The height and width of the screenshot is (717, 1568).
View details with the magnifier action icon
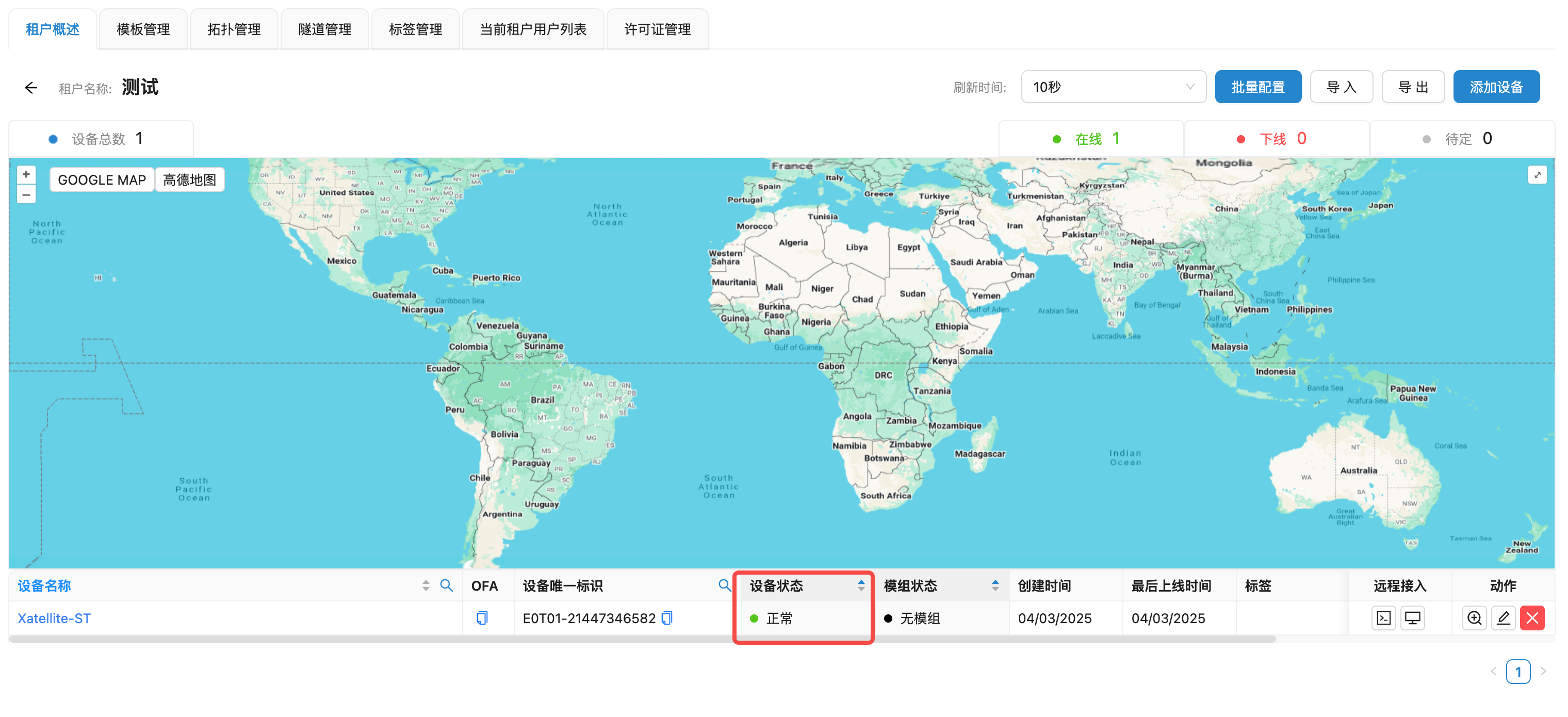click(1474, 618)
